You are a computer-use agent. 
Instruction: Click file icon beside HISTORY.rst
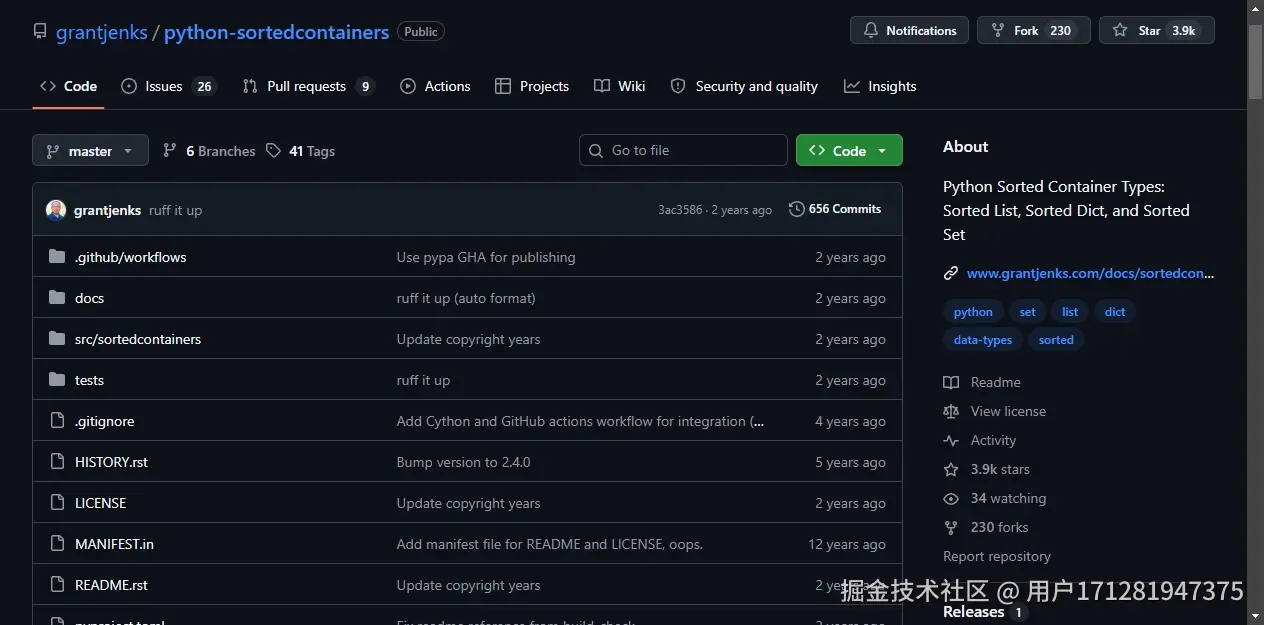pos(57,462)
